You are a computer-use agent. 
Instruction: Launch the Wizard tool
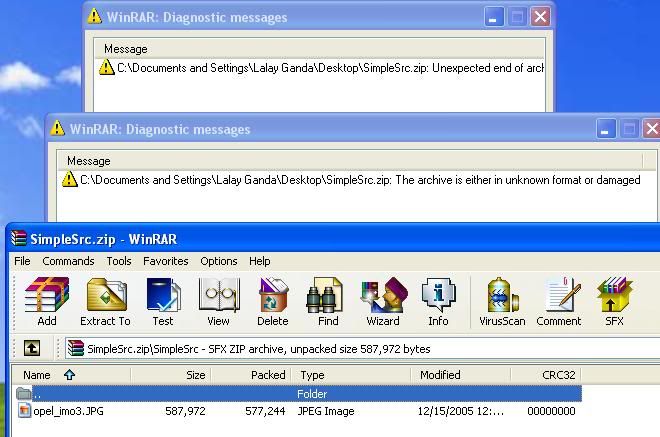click(383, 301)
